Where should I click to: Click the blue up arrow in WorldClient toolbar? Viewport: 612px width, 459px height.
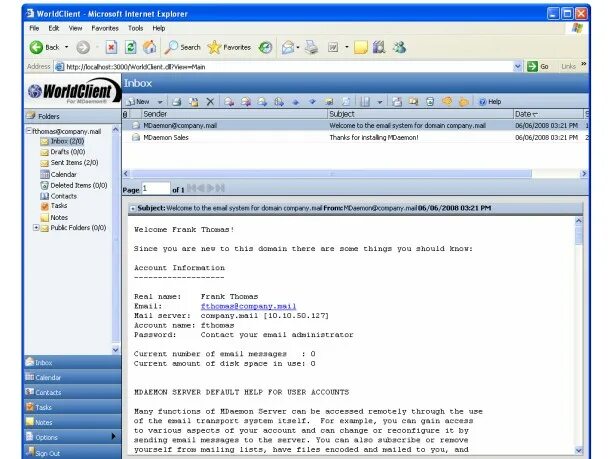[295, 102]
